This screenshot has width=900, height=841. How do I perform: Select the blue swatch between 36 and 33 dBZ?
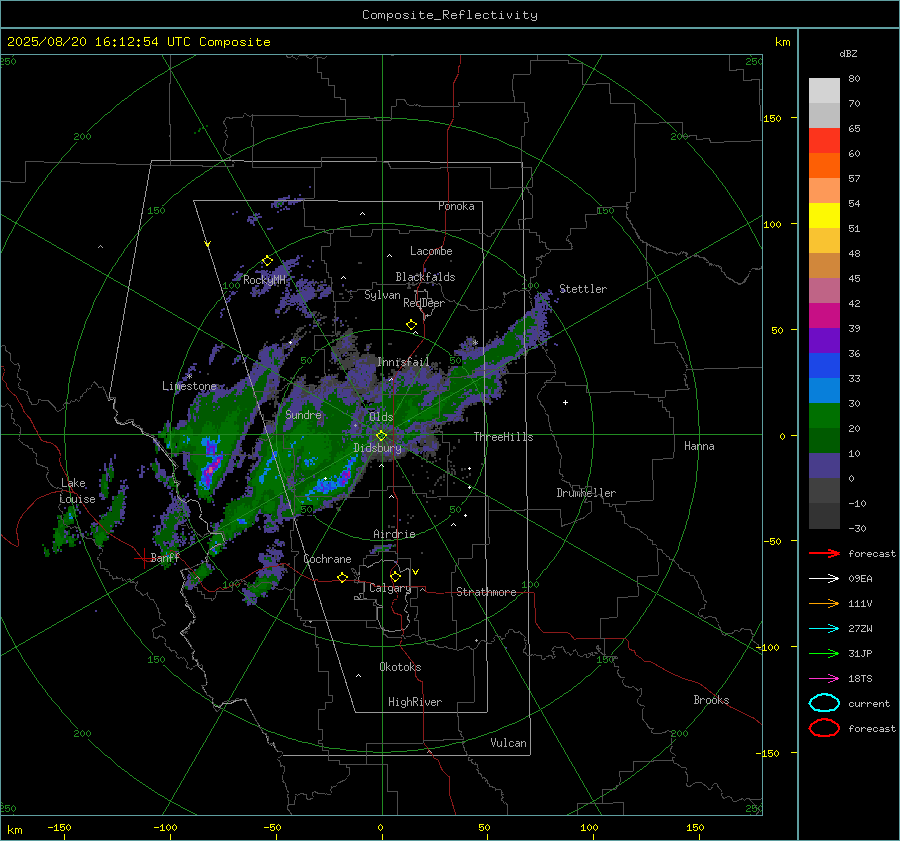coord(824,366)
